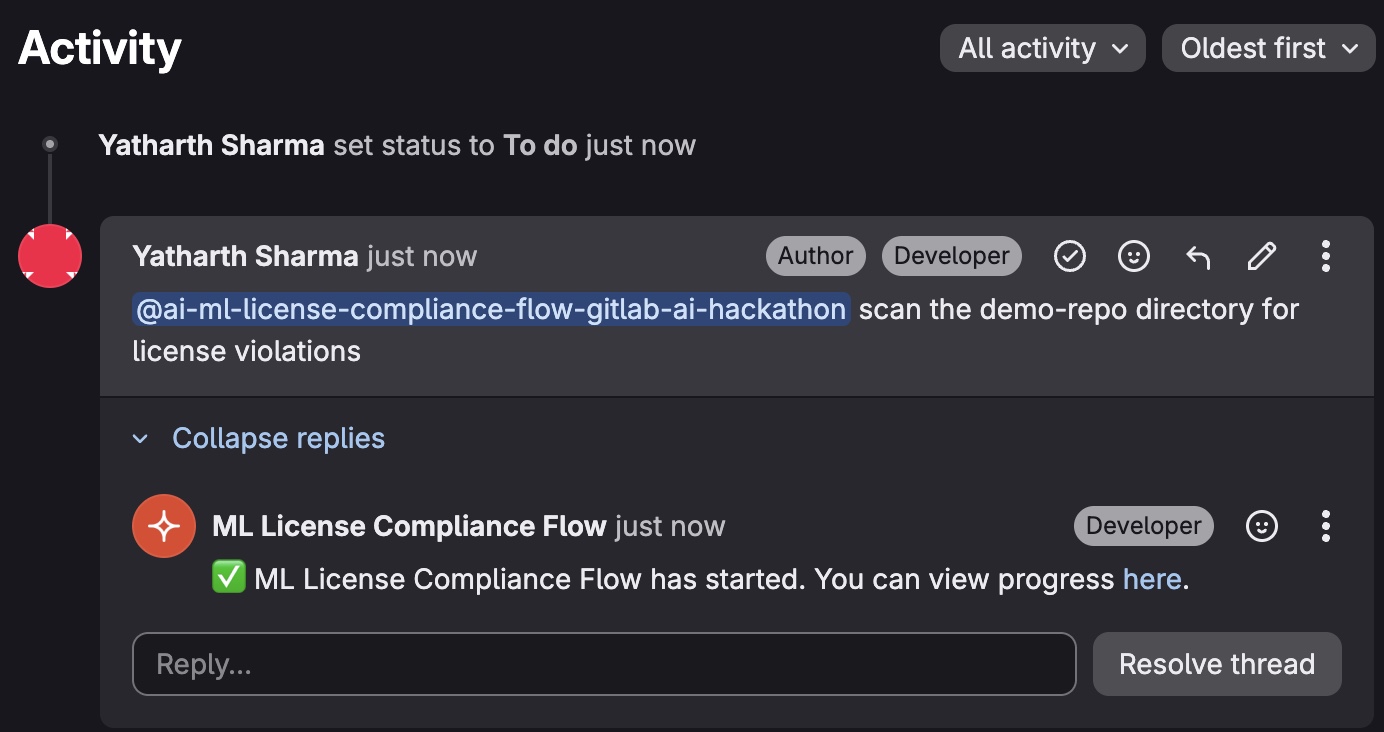Screen dimensions: 1384x732
Task: Open the Oldest first sort dropdown
Action: tap(1267, 47)
